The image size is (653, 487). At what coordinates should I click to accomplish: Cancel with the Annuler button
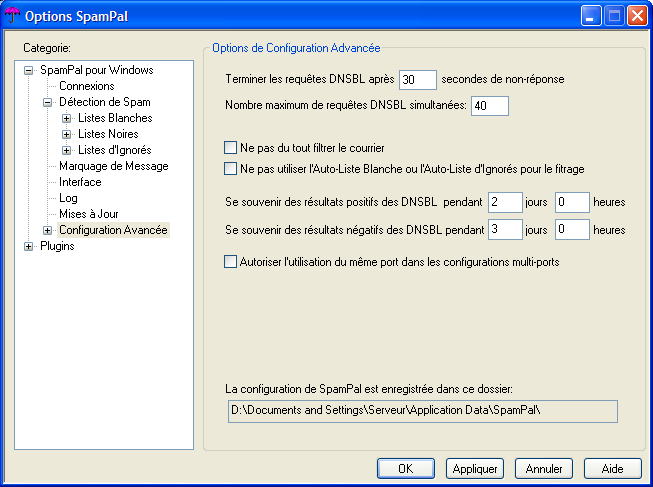pos(544,469)
